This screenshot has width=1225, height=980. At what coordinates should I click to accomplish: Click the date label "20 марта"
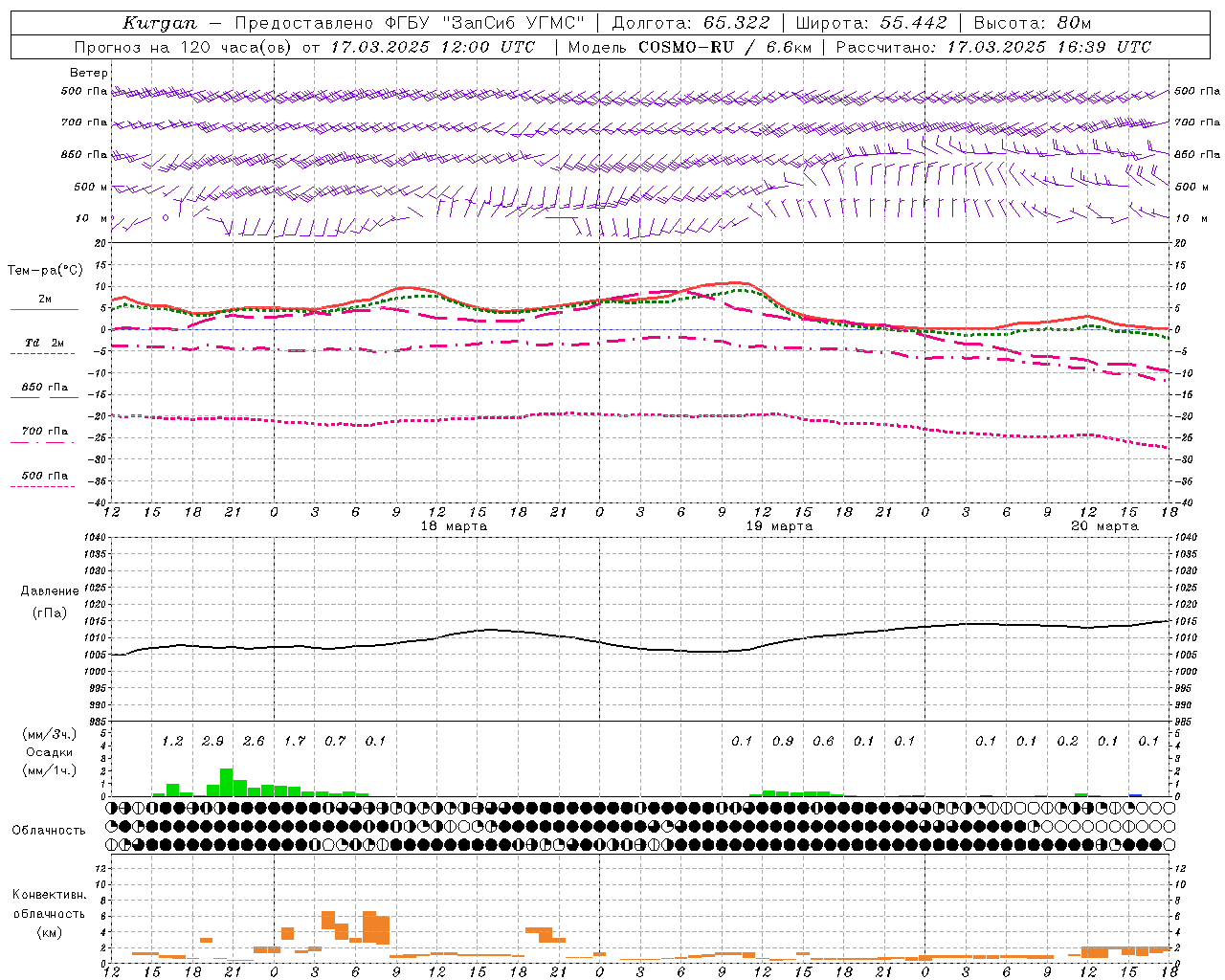[1104, 526]
